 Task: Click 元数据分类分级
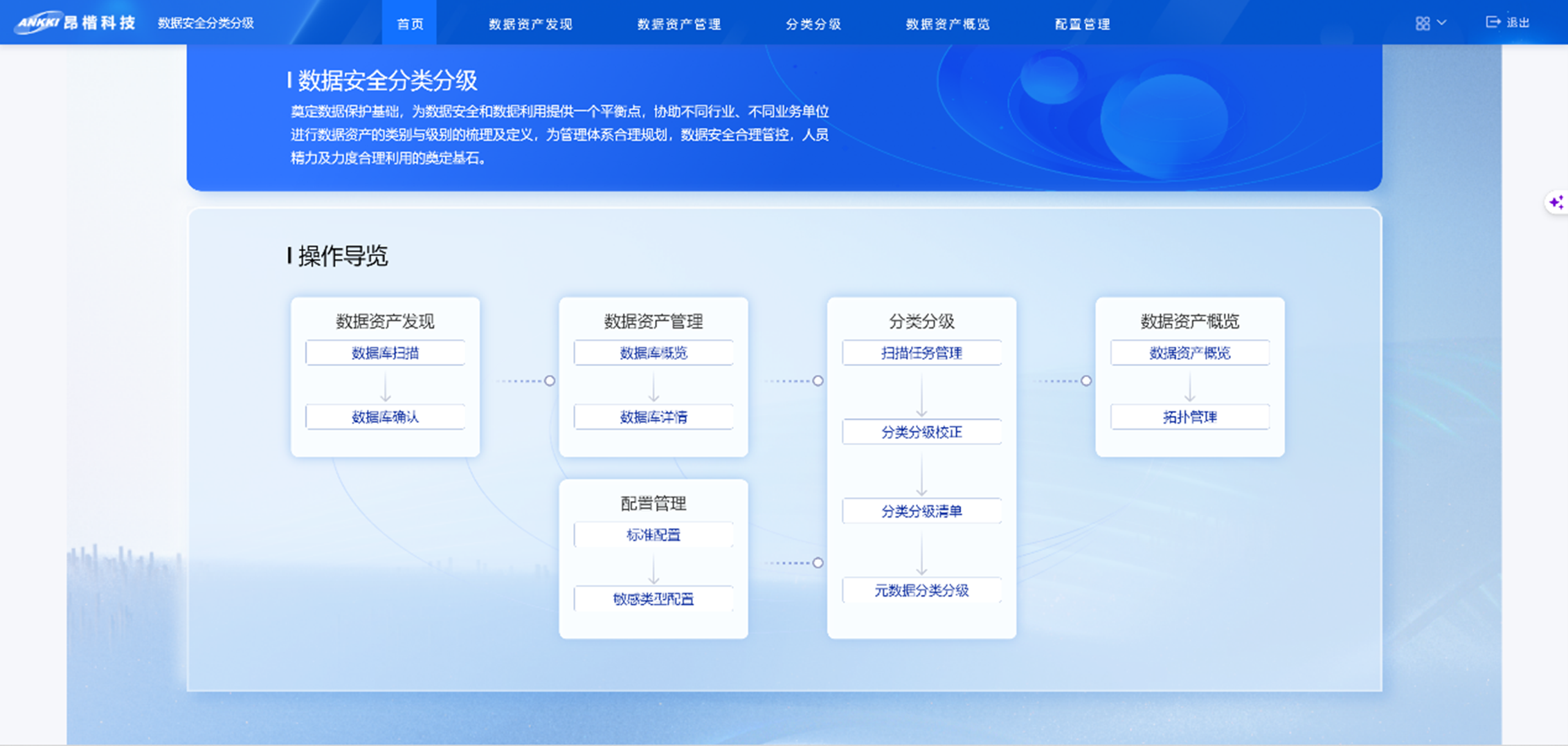[x=921, y=590]
